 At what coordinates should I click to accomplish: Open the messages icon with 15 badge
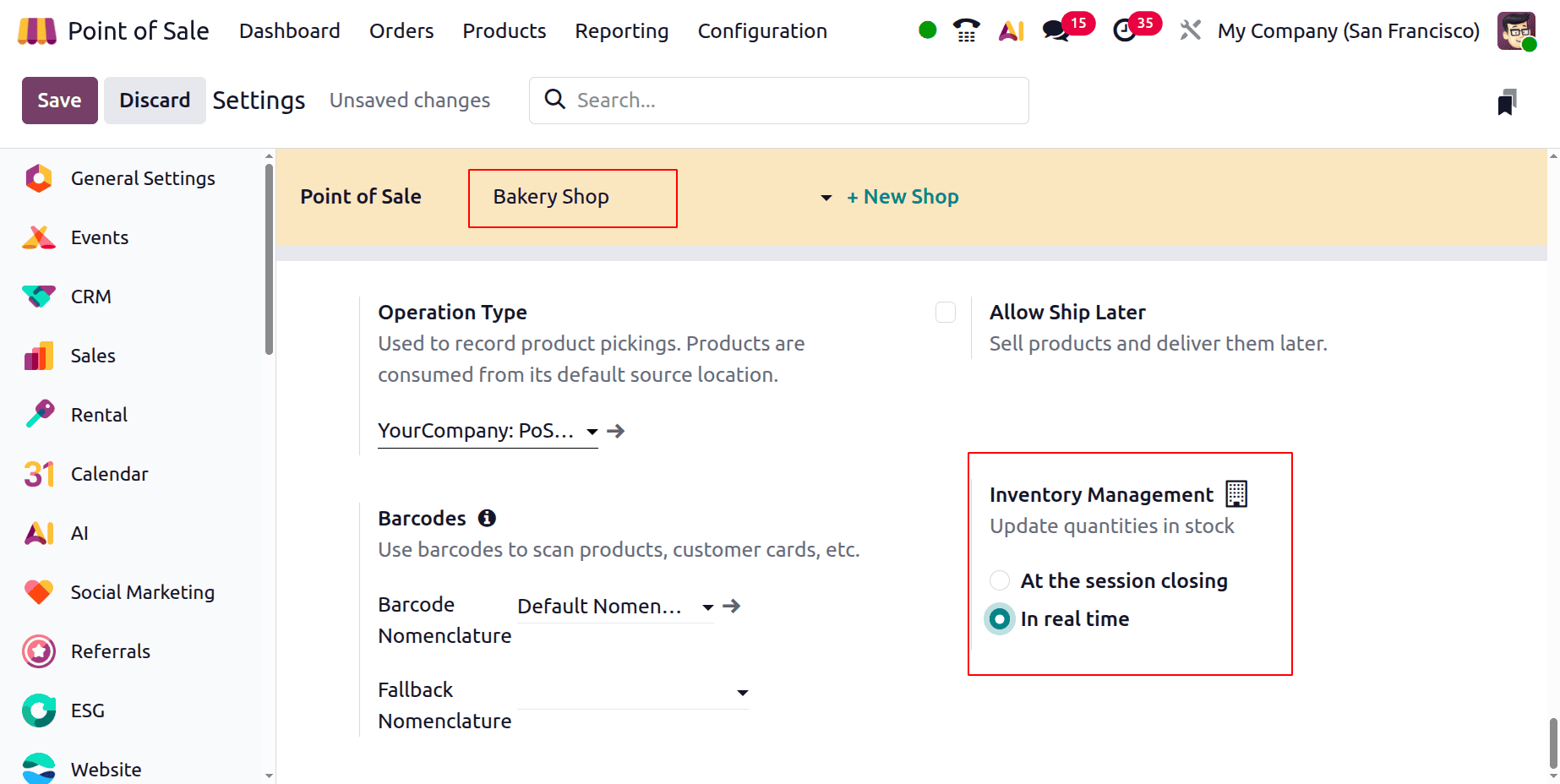1056,31
